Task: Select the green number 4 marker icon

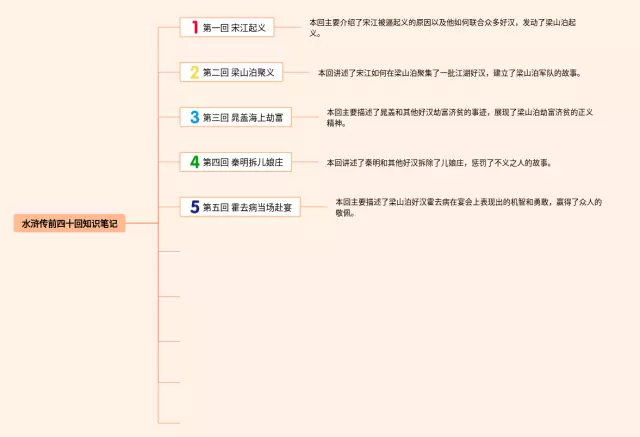Action: pos(194,161)
